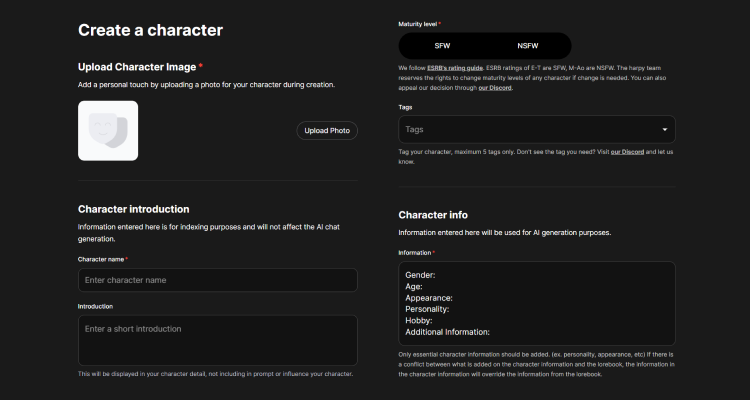750x400 pixels.
Task: Place cursor on the Additional Information: line
Action: click(x=447, y=332)
